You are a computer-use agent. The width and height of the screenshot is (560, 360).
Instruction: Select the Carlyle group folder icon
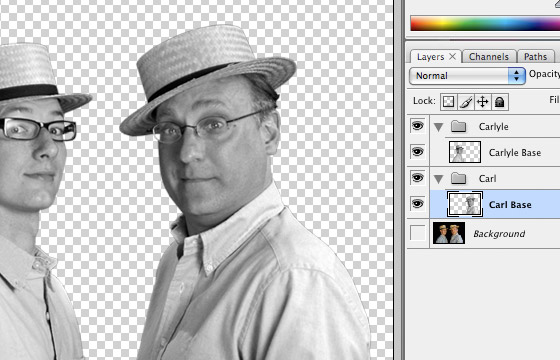point(459,126)
